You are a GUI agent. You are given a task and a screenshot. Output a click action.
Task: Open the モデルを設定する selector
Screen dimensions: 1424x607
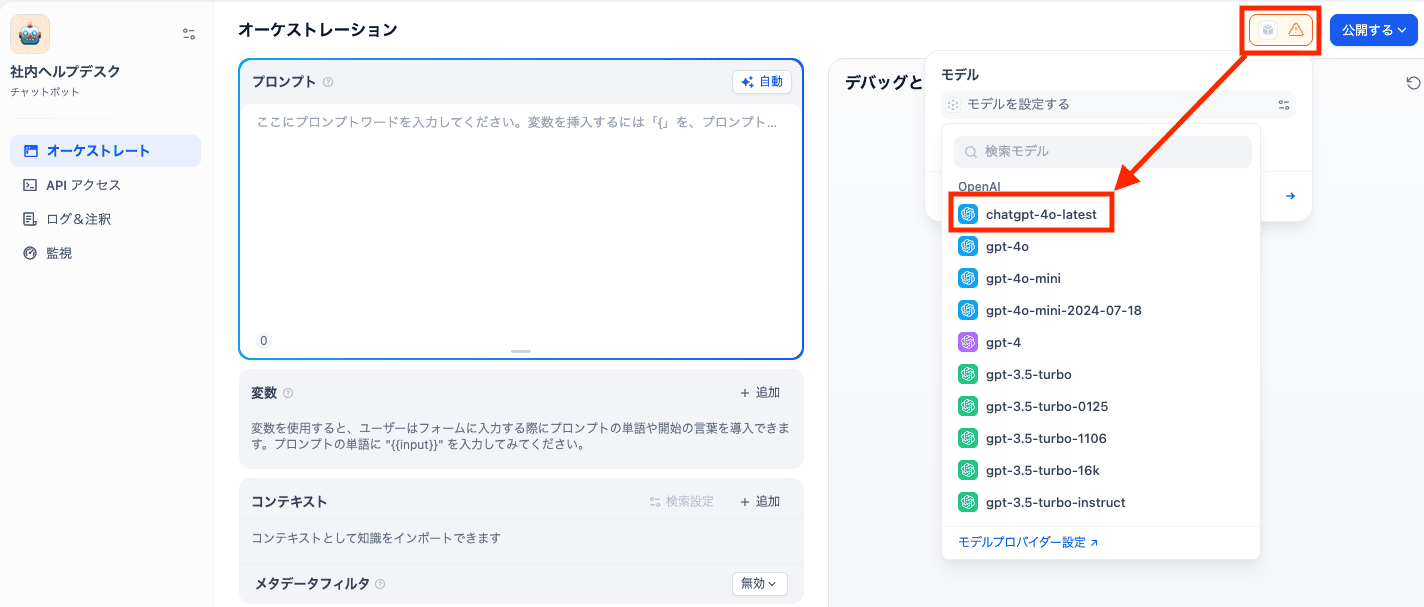(x=1118, y=104)
